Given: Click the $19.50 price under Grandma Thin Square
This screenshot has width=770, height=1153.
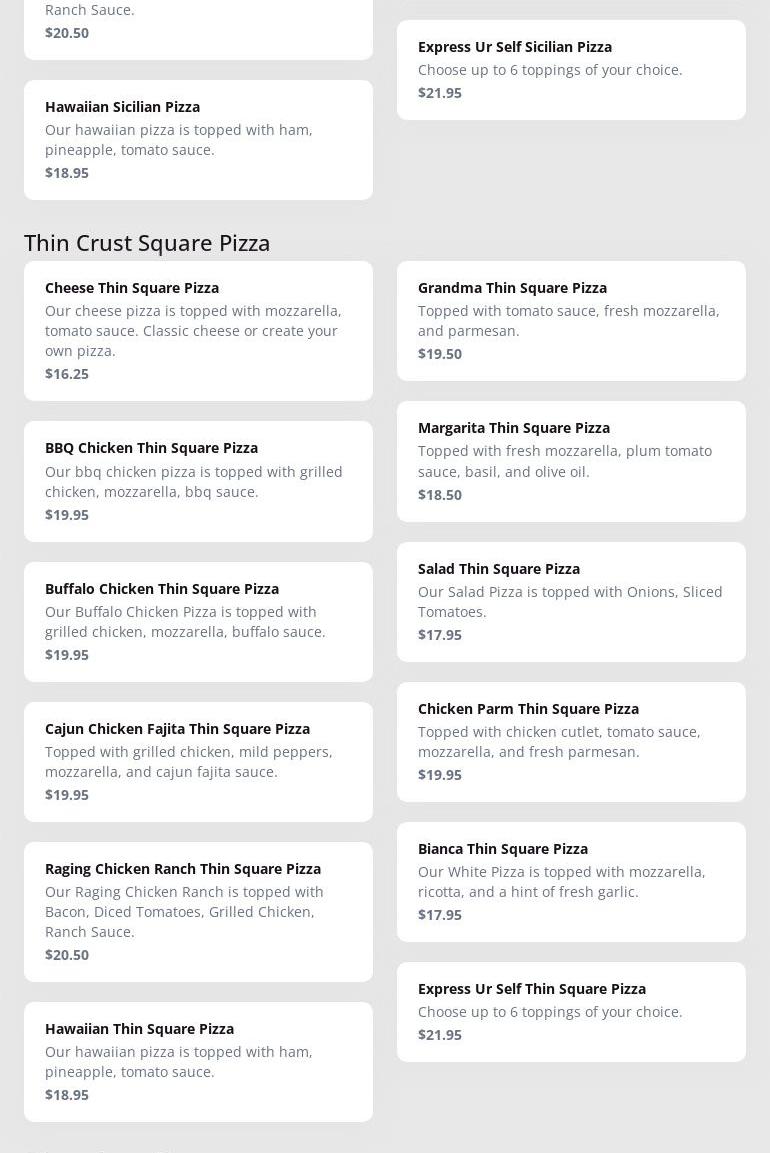Looking at the screenshot, I should click(x=440, y=354).
